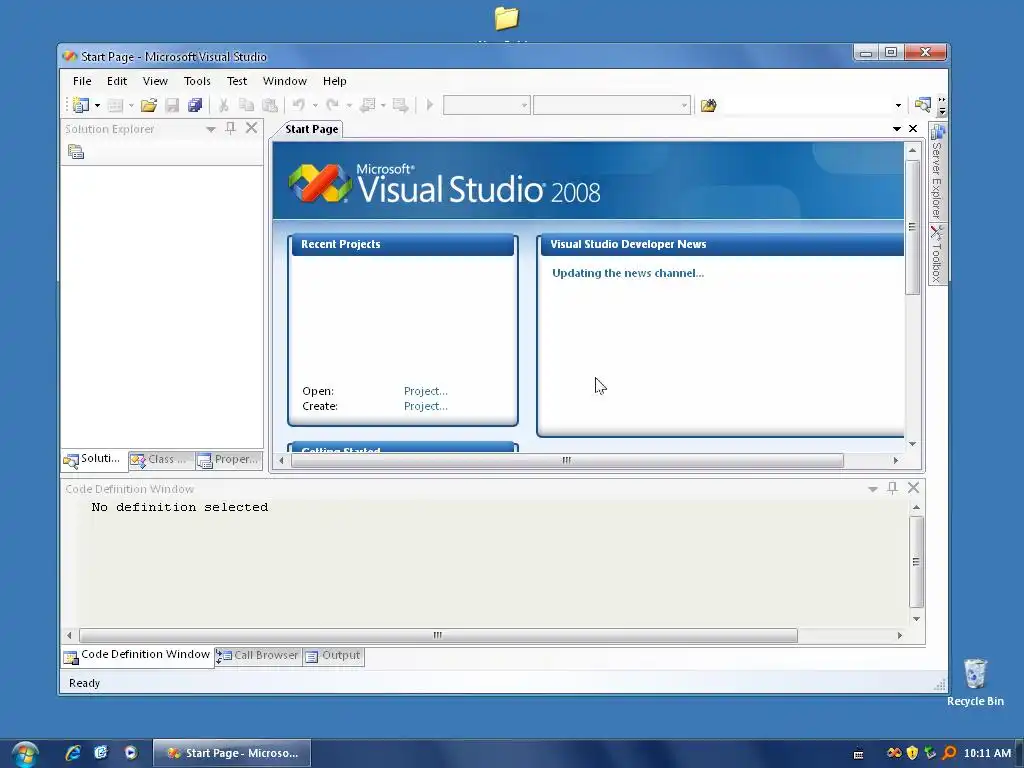The width and height of the screenshot is (1024, 768).
Task: Open the Redo history dropdown arrow
Action: pyautogui.click(x=349, y=105)
